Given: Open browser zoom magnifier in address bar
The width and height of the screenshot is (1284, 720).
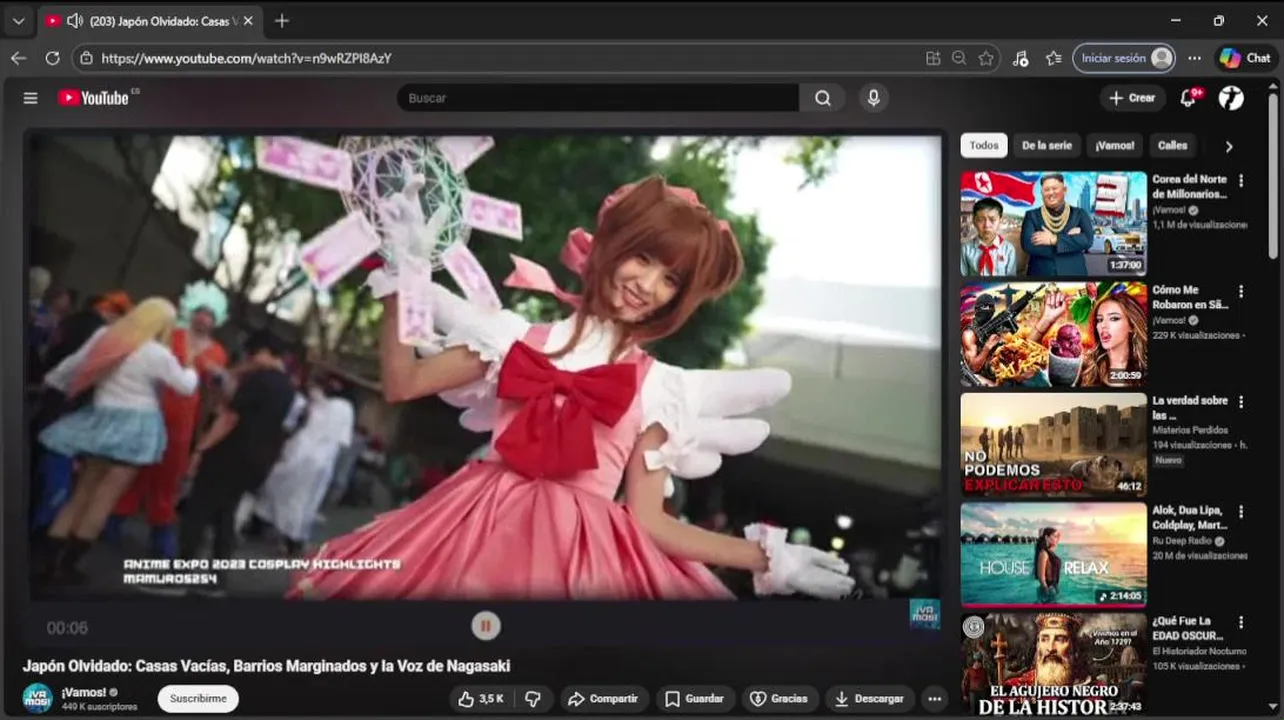Looking at the screenshot, I should click(x=959, y=58).
